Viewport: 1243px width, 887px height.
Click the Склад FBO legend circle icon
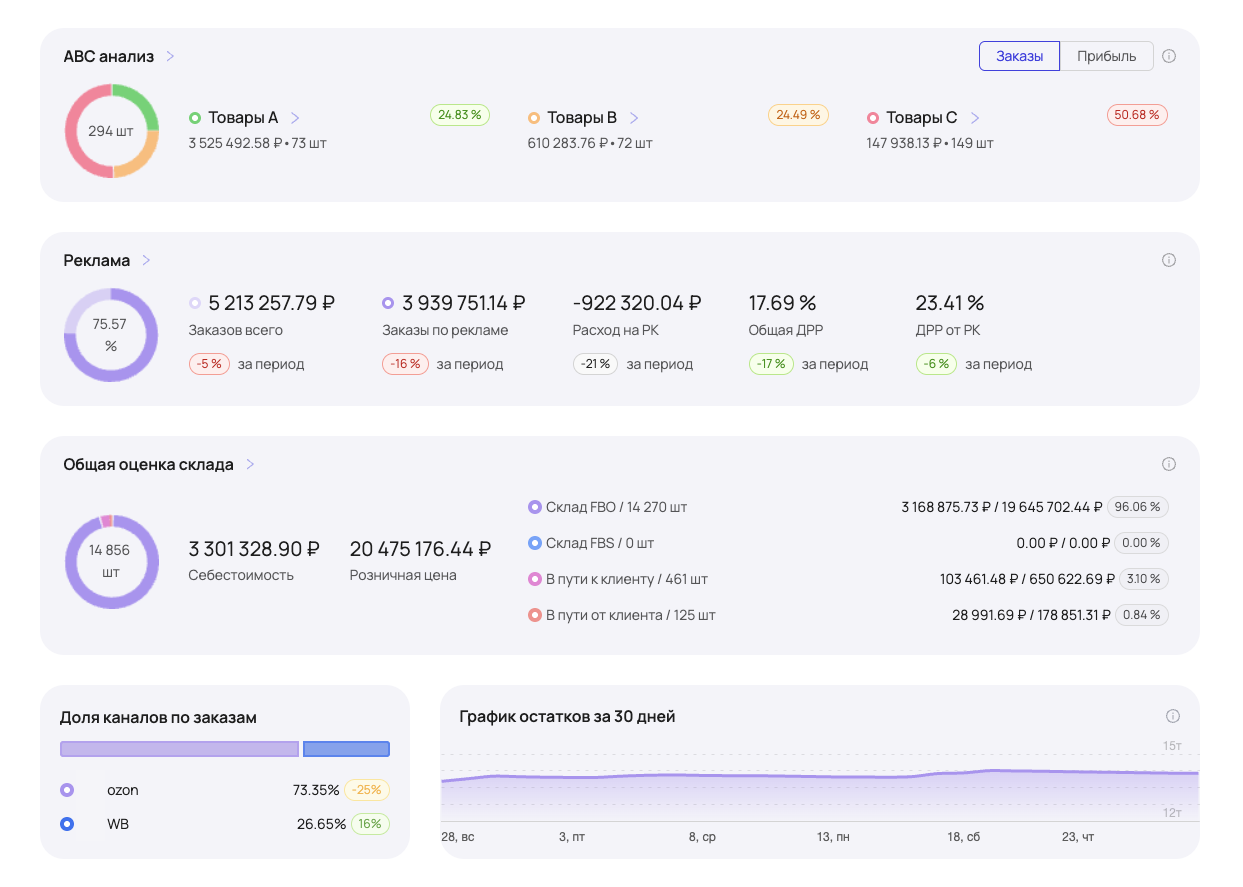pos(534,507)
